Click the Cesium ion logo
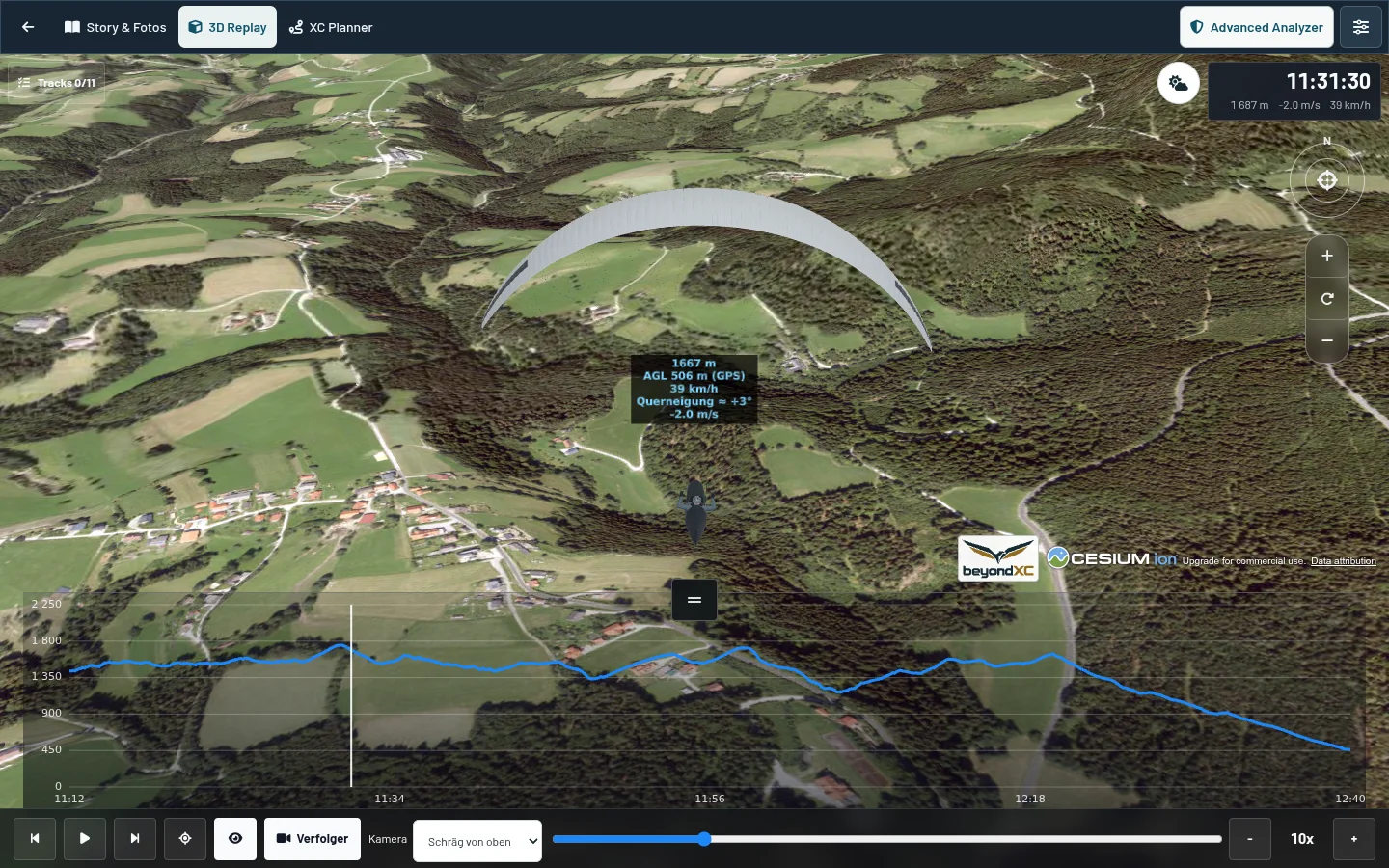This screenshot has height=868, width=1389. click(1111, 558)
